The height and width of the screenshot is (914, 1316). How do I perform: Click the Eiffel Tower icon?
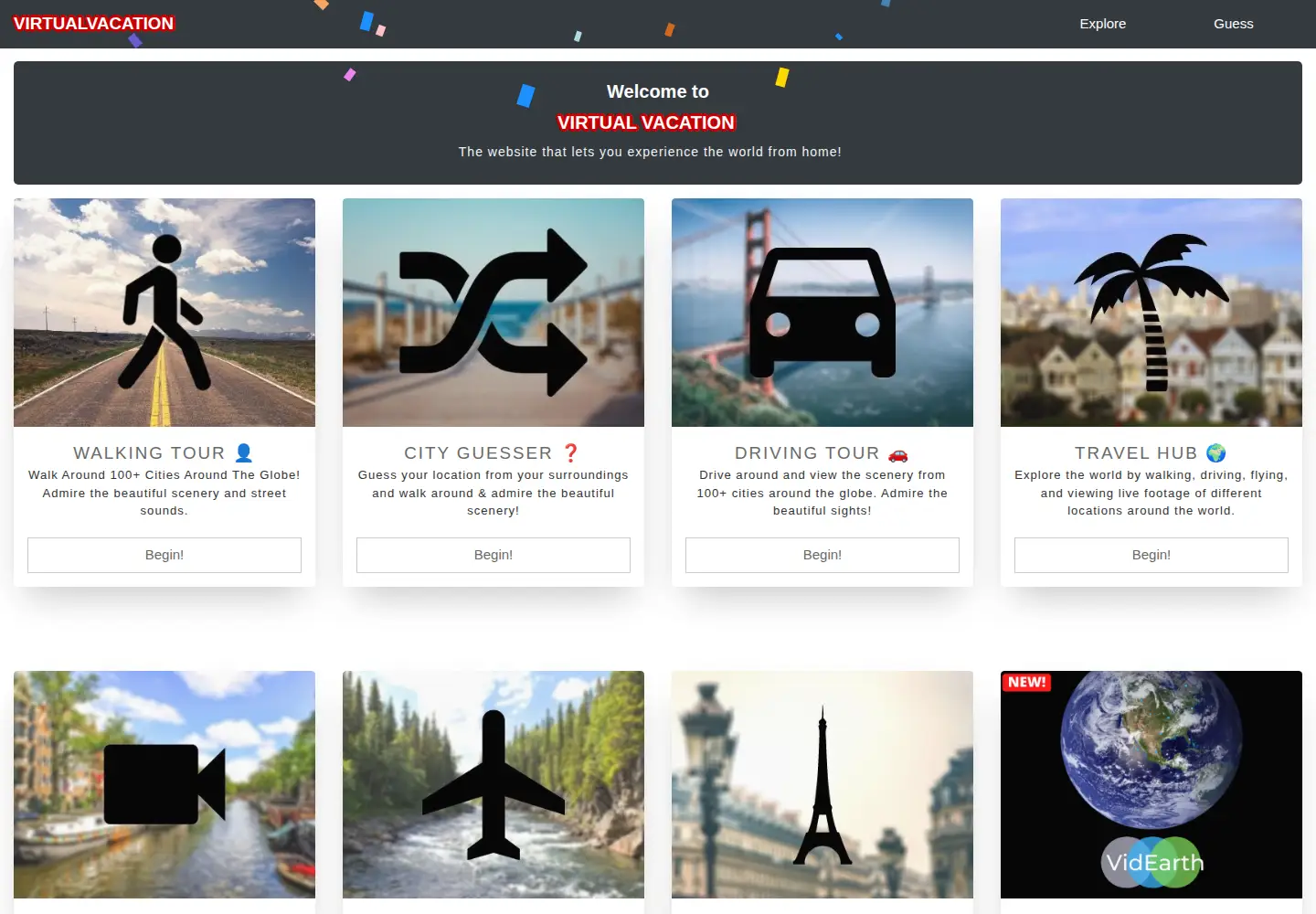coord(822,785)
